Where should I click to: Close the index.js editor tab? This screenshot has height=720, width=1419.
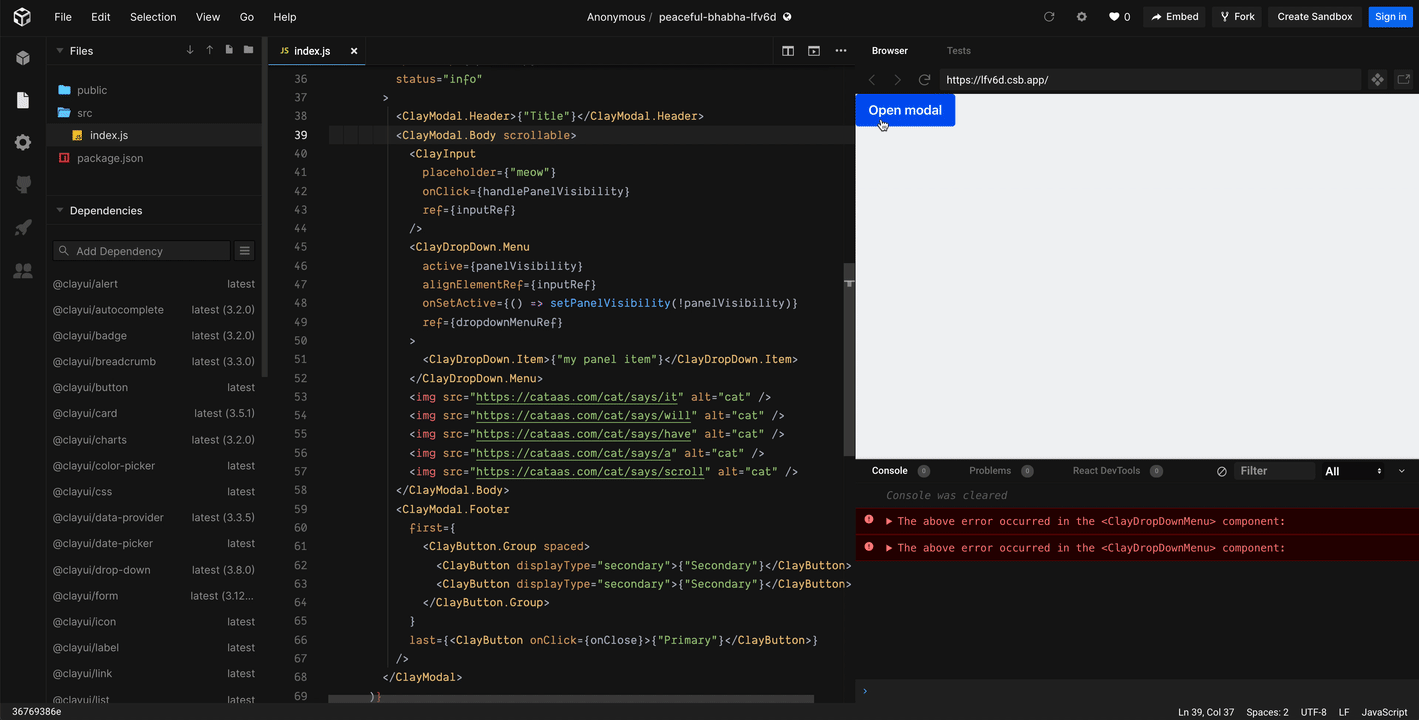tap(354, 51)
